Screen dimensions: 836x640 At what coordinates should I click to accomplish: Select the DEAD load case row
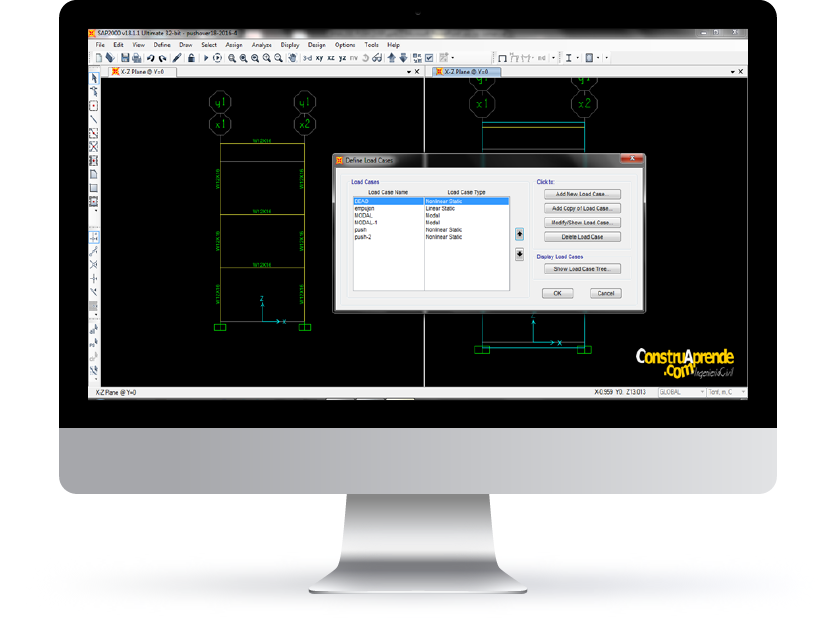431,201
